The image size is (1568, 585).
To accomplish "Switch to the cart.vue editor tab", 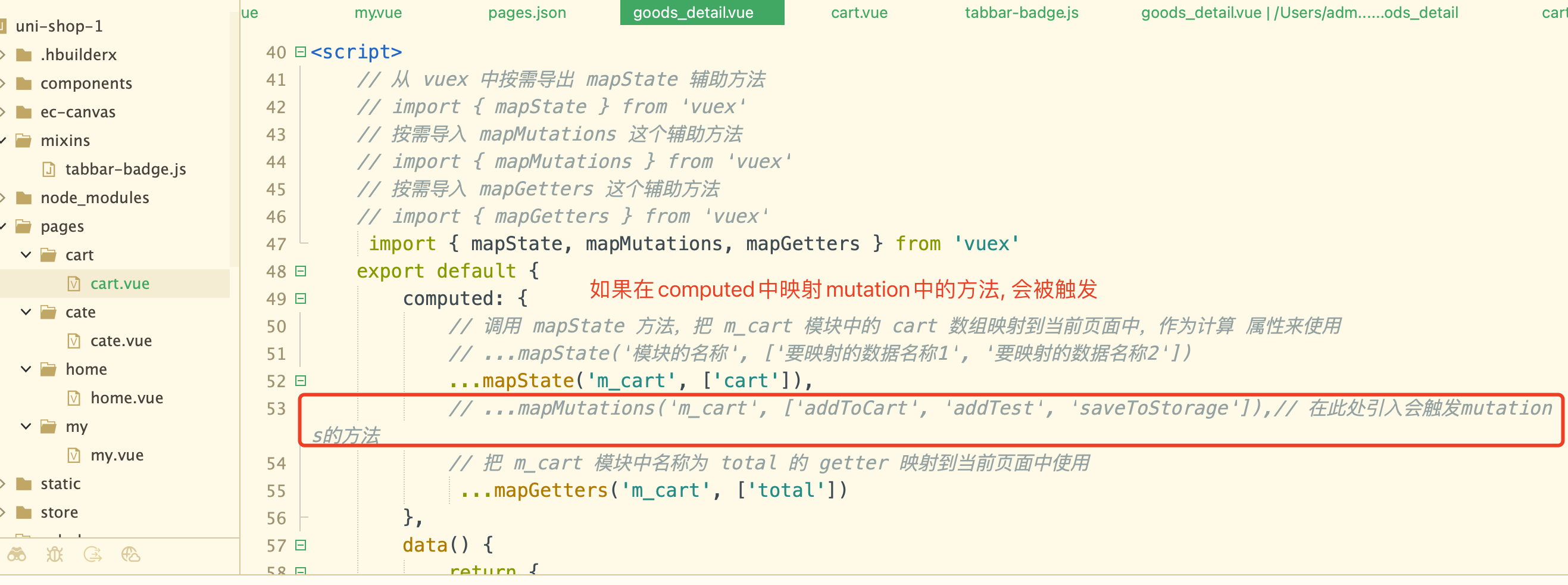I will [x=859, y=13].
